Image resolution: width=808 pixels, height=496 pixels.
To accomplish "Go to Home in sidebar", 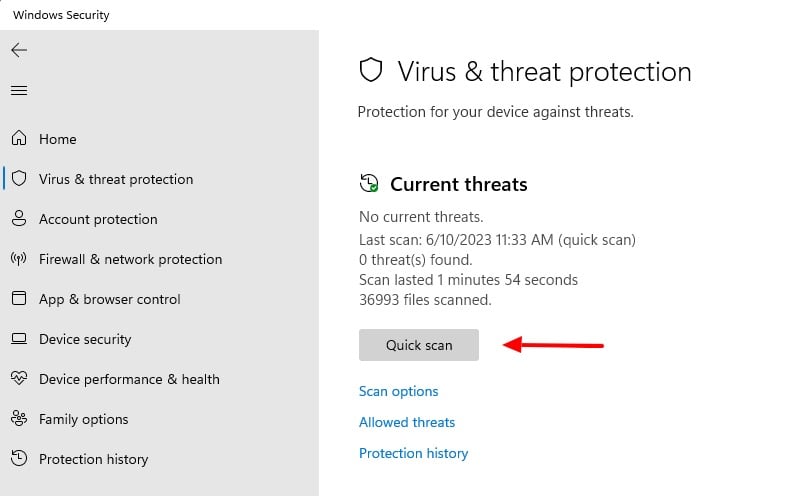I will 58,139.
